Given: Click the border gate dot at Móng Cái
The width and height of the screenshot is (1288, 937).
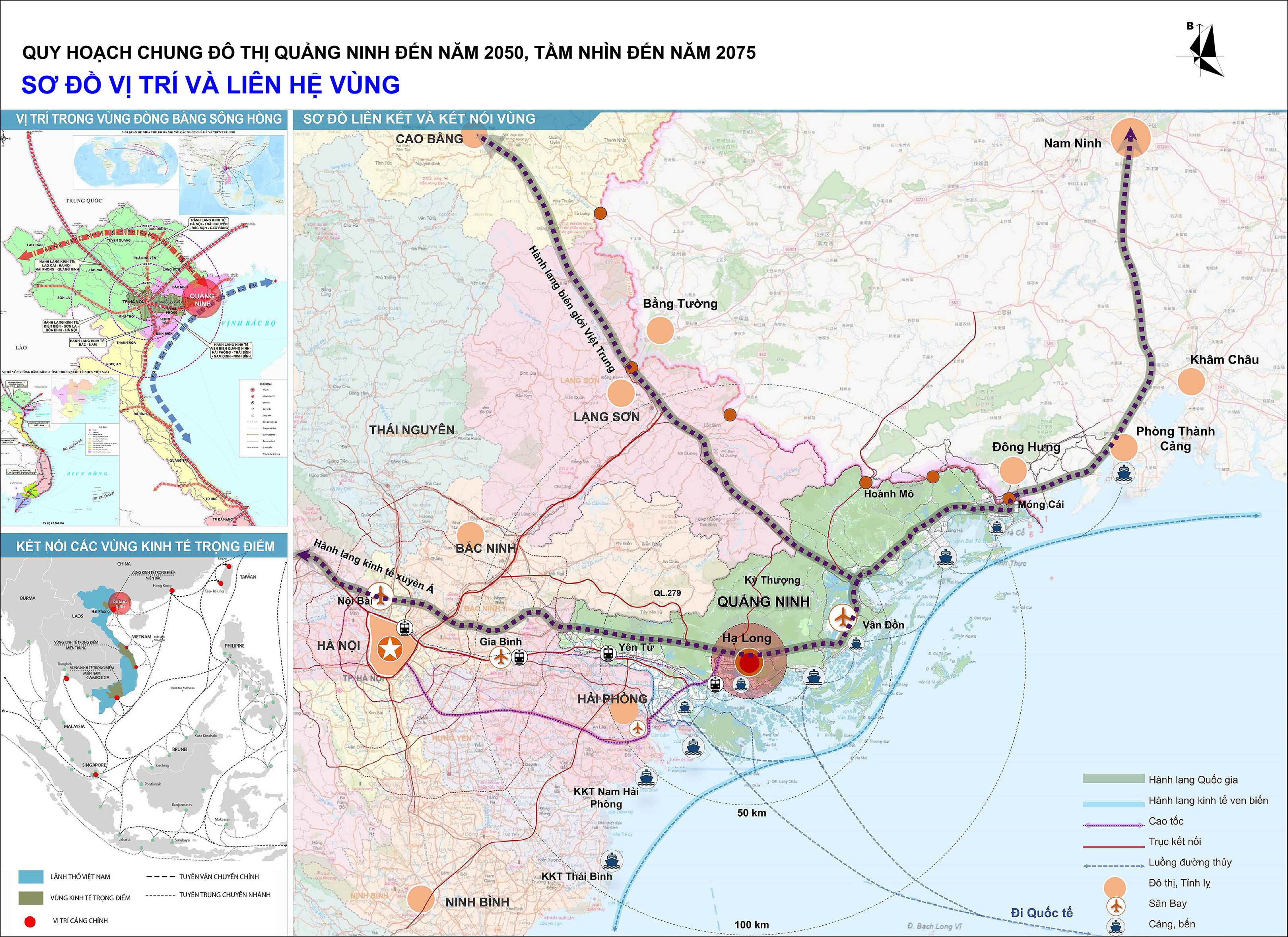Looking at the screenshot, I should point(1008,499).
